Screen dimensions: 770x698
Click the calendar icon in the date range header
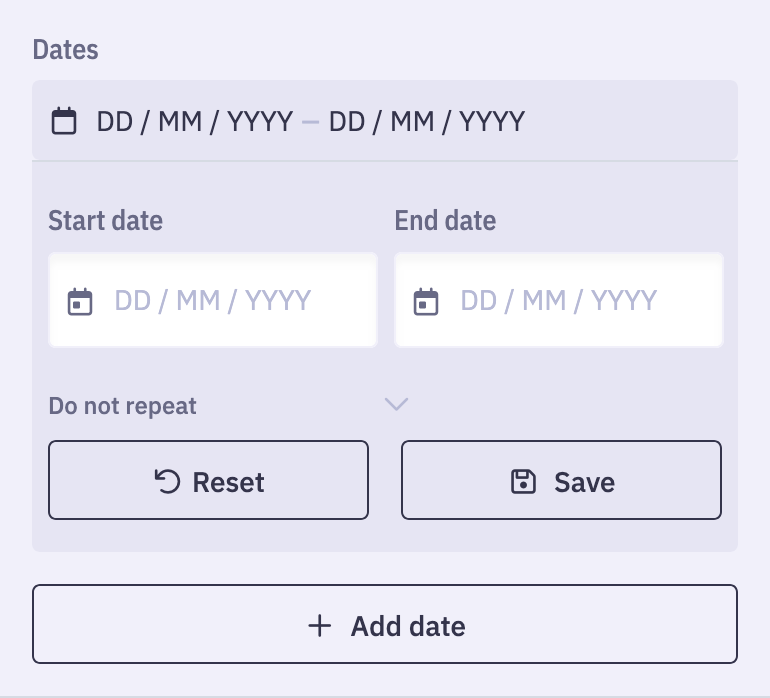[64, 121]
